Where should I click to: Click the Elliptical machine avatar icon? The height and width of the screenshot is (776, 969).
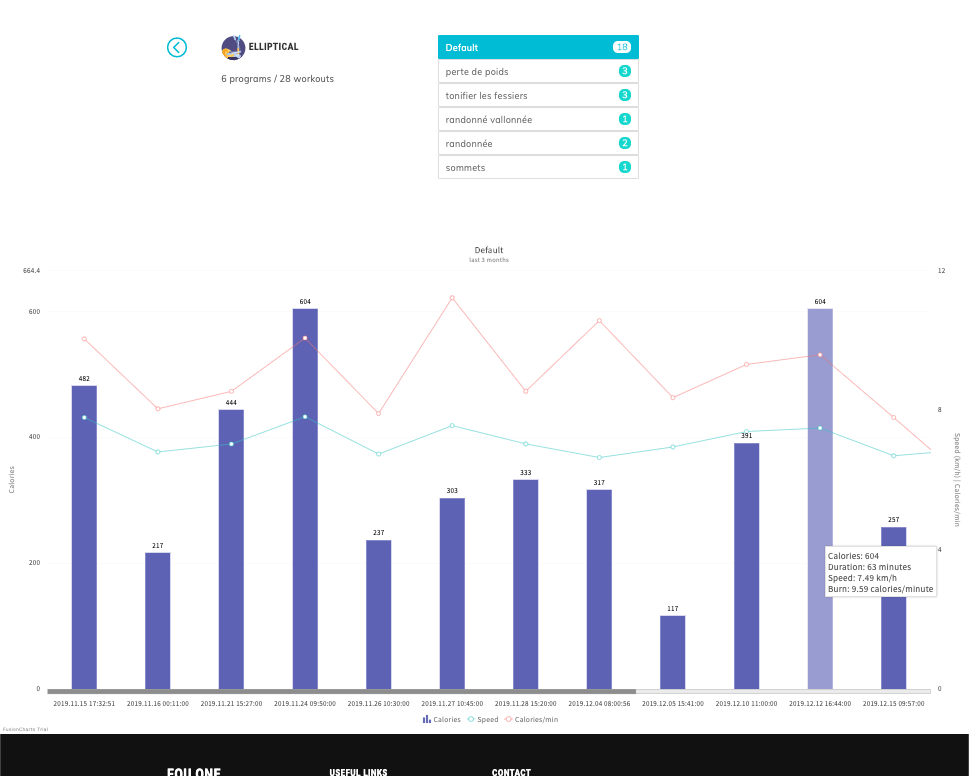pyautogui.click(x=233, y=48)
